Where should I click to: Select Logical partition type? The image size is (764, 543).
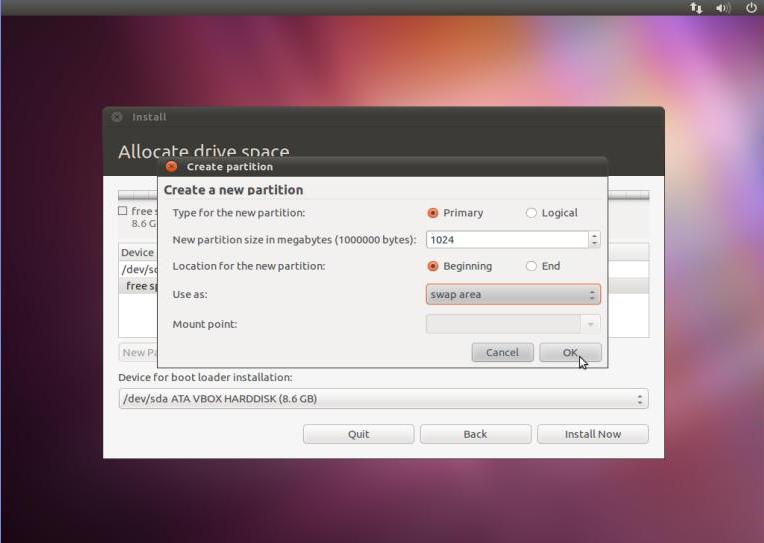[552, 213]
